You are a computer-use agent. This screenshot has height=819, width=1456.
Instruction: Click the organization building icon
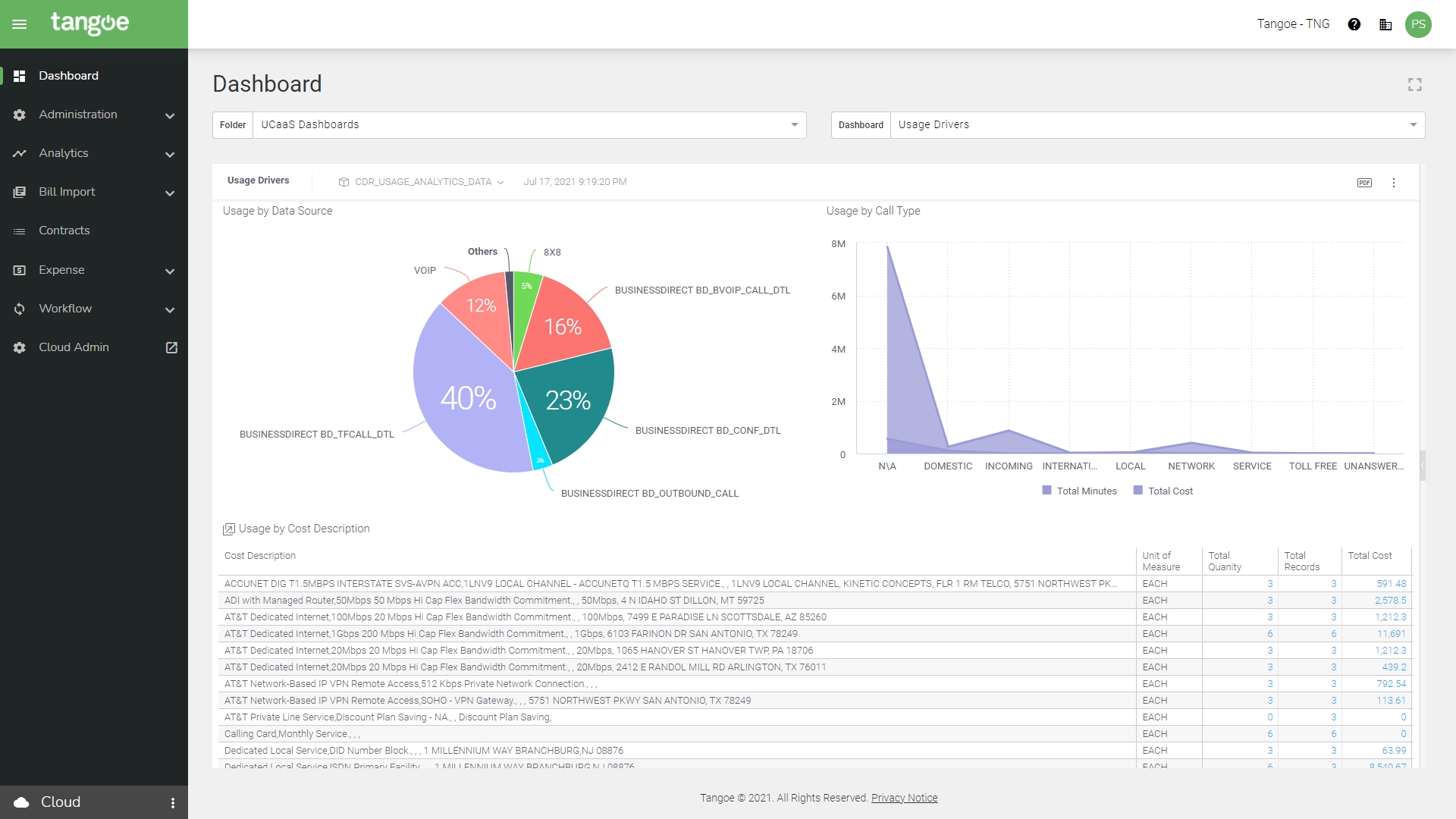pos(1385,24)
